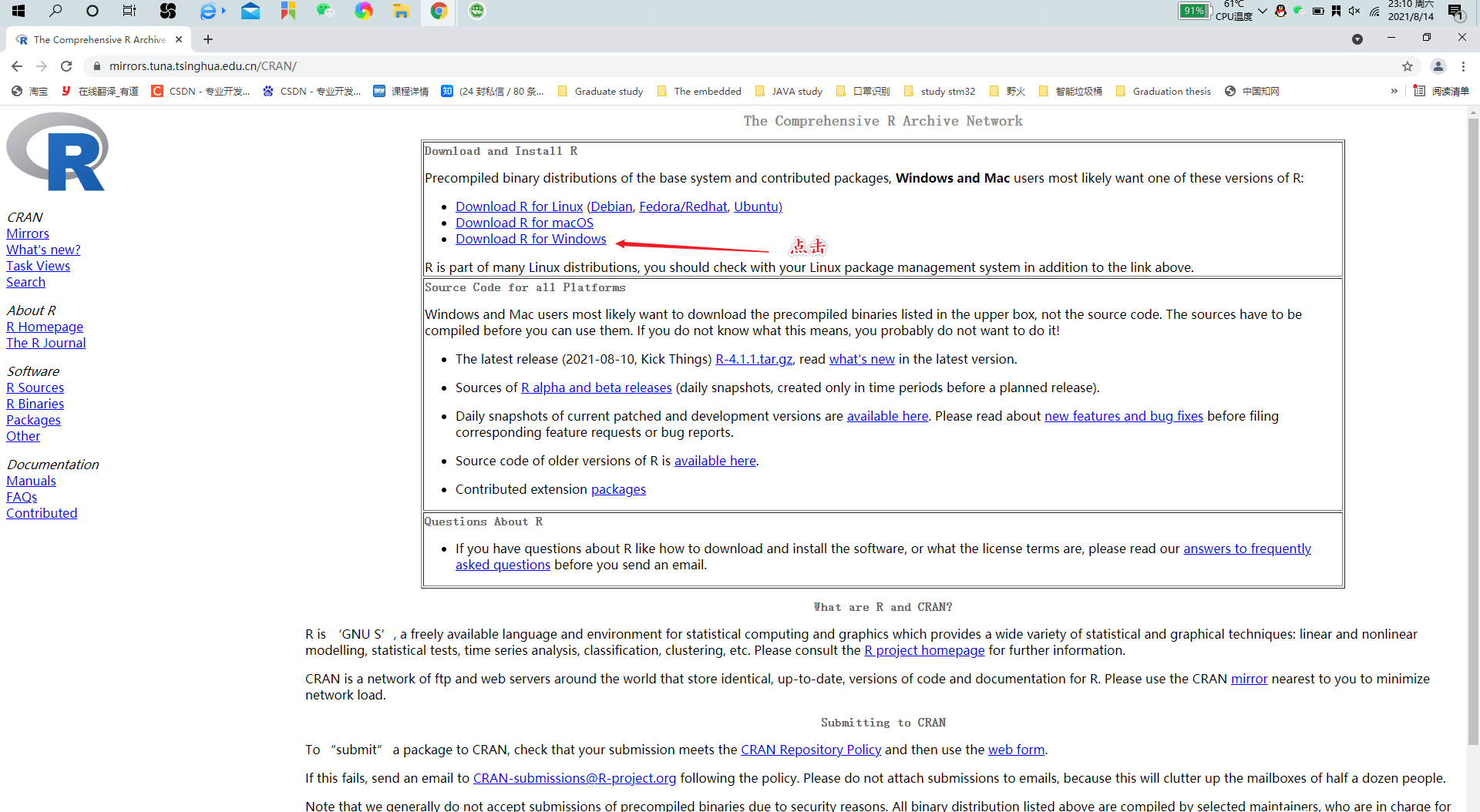Screen dimensions: 1480x812
Task: Open the R Binaries link
Action: (35, 404)
